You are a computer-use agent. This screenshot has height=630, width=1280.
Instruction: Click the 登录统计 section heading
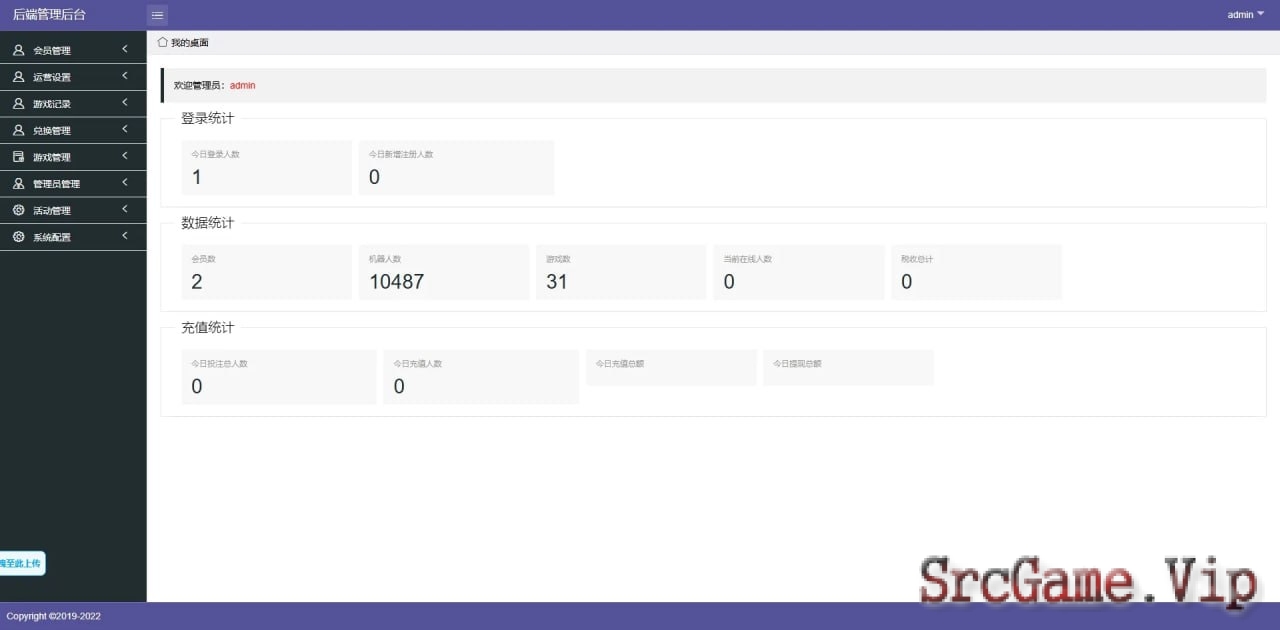[207, 118]
